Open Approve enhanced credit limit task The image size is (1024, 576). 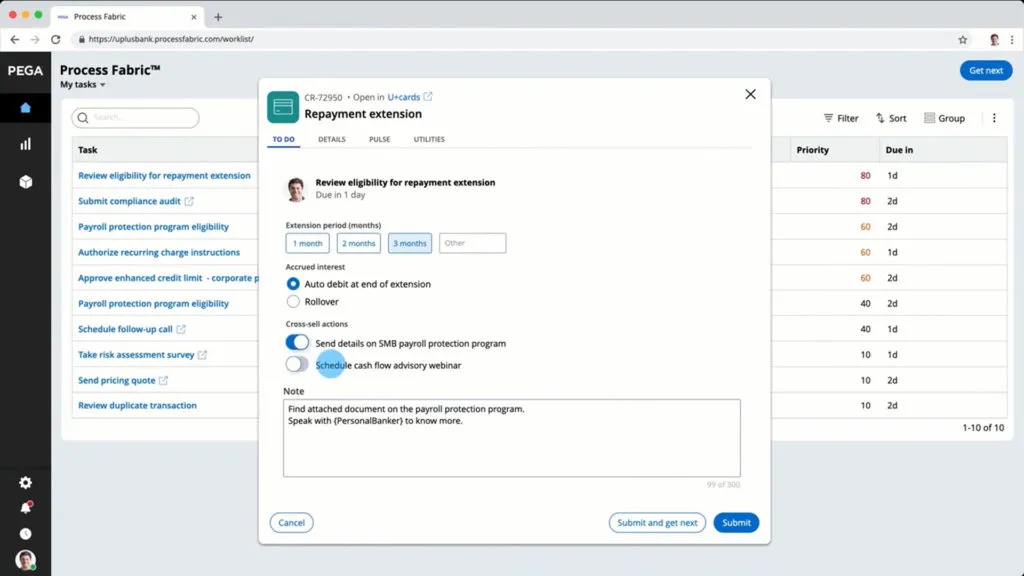pyautogui.click(x=168, y=278)
